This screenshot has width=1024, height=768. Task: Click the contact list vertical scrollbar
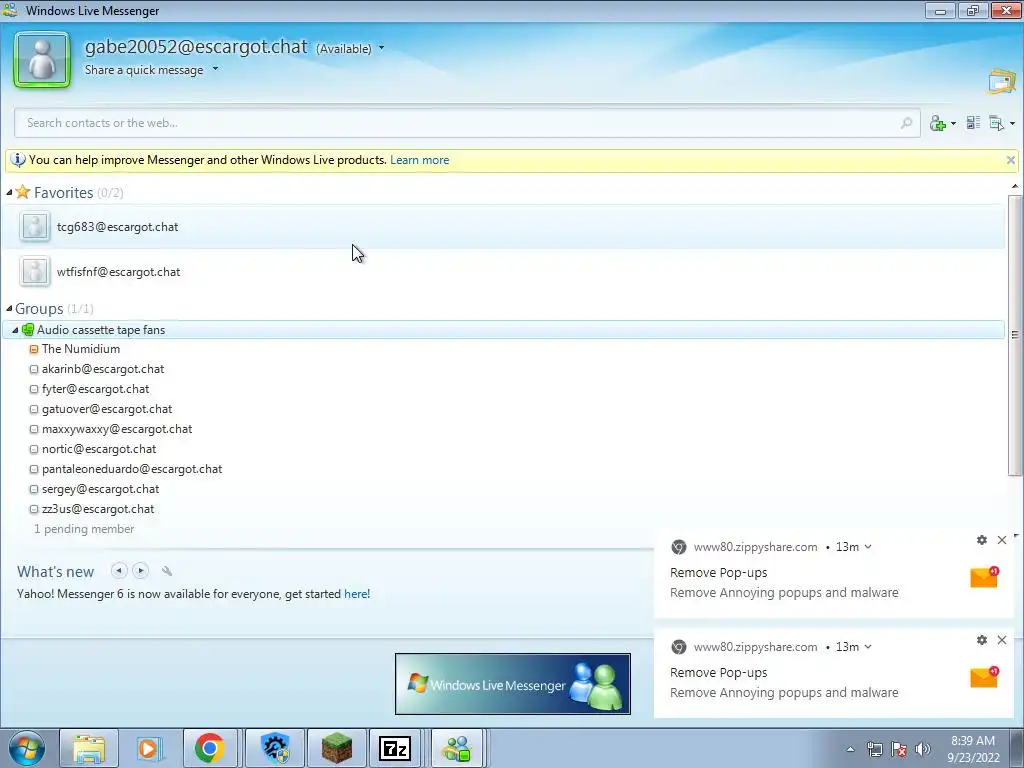click(1014, 335)
